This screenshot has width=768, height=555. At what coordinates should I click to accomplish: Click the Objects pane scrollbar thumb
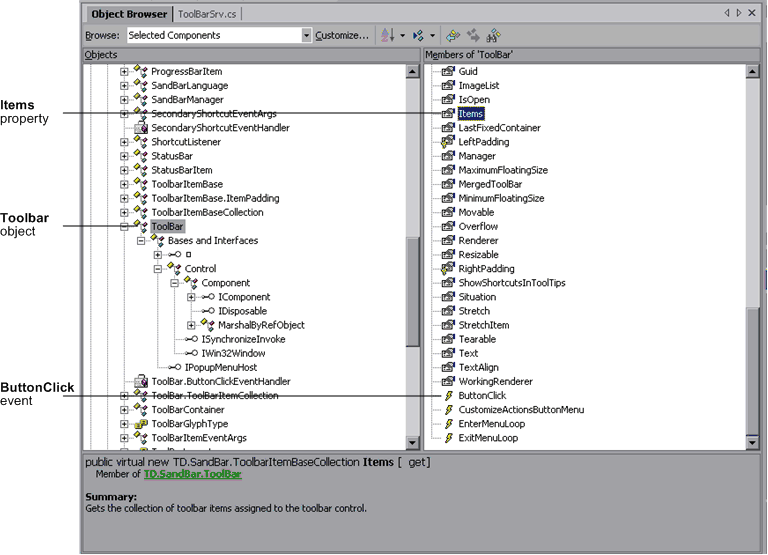coord(412,292)
